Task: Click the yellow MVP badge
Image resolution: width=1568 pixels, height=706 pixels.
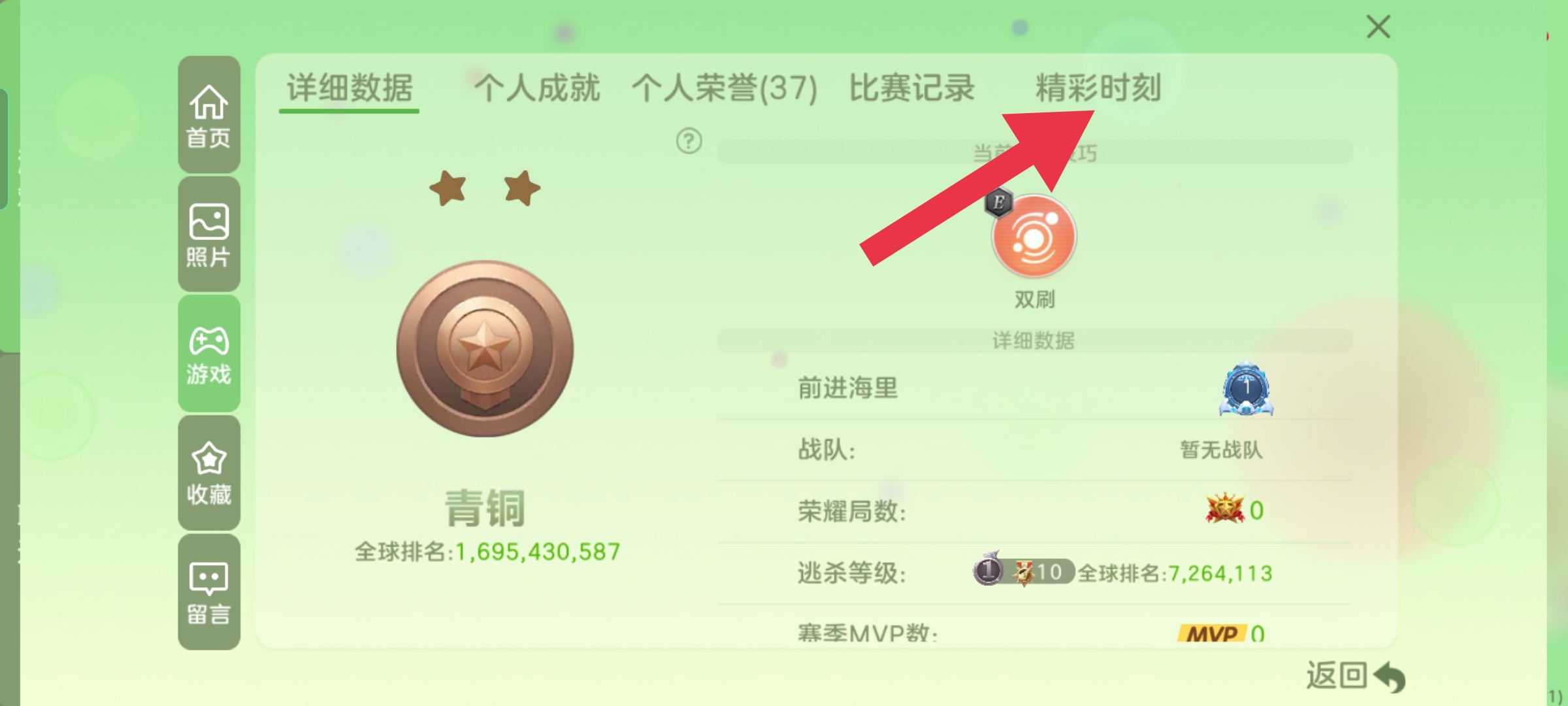Action: coord(1212,633)
